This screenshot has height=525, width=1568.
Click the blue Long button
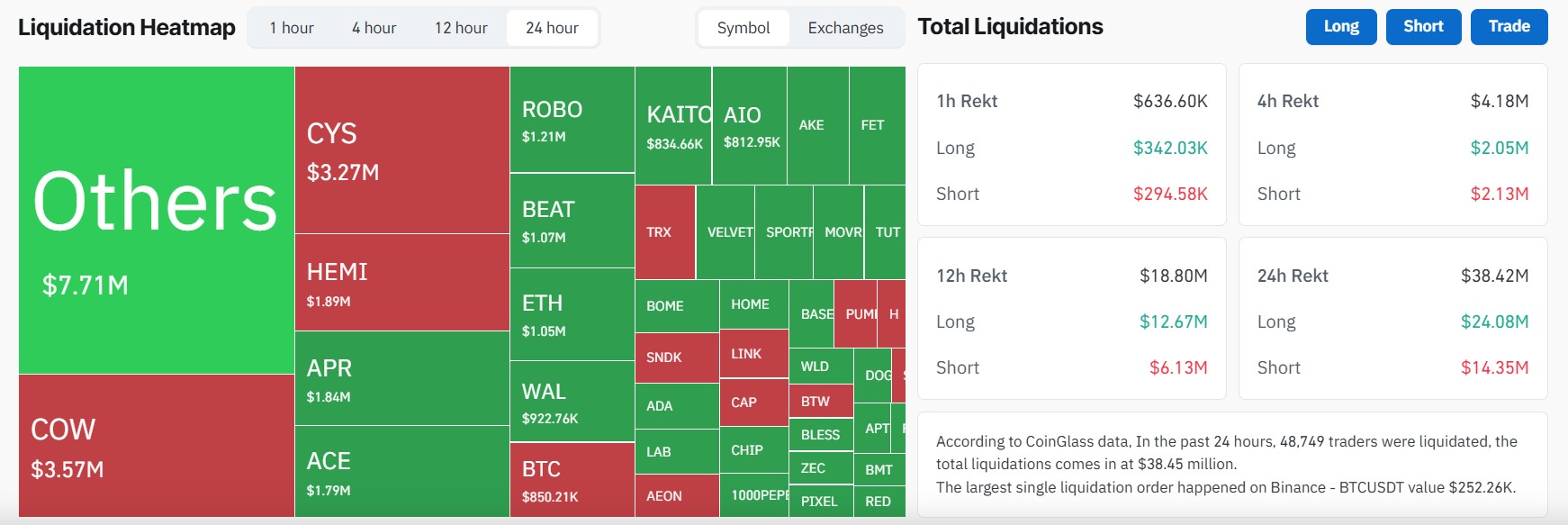pyautogui.click(x=1341, y=27)
